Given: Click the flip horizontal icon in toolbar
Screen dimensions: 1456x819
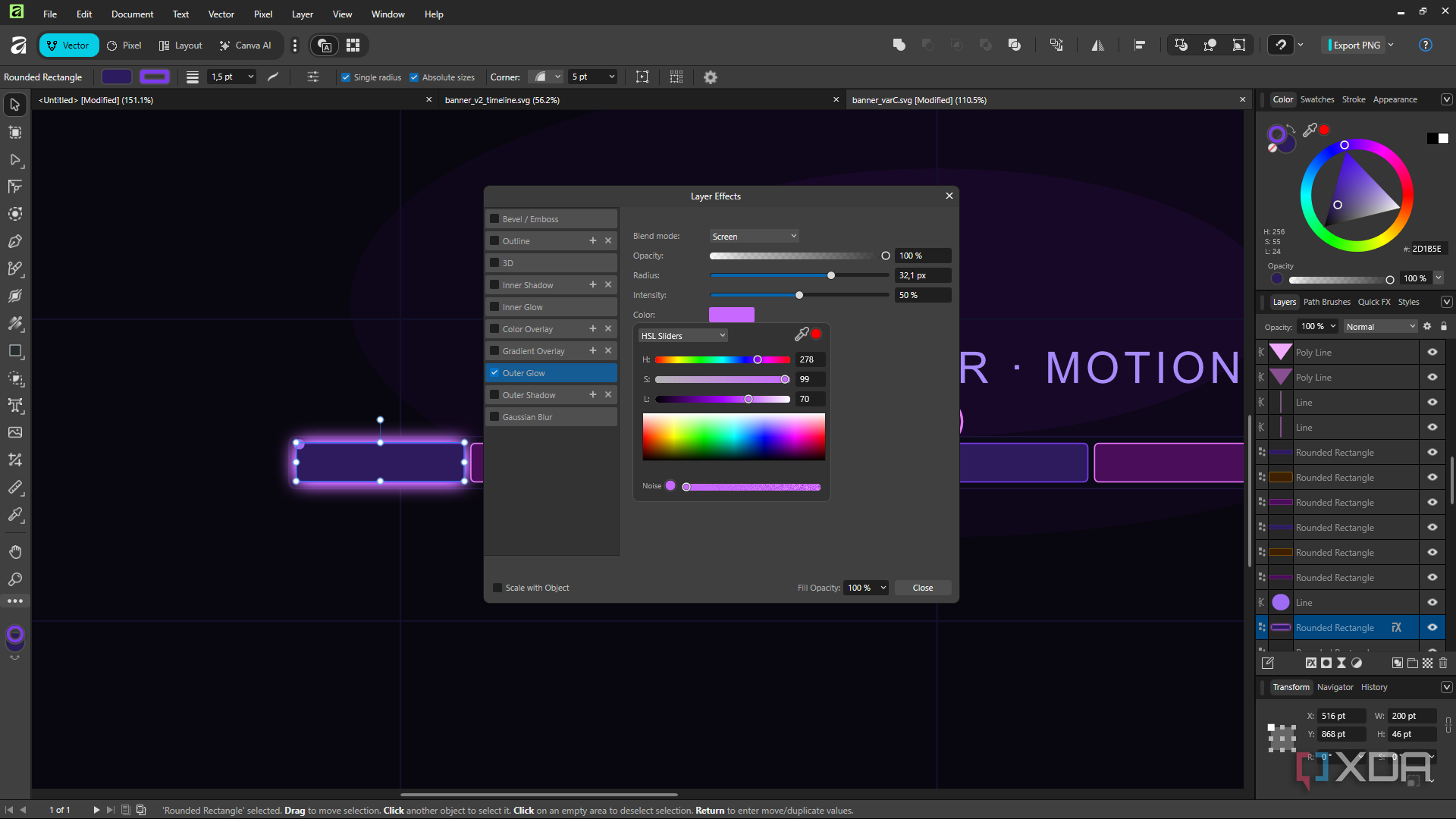Looking at the screenshot, I should tap(1097, 45).
